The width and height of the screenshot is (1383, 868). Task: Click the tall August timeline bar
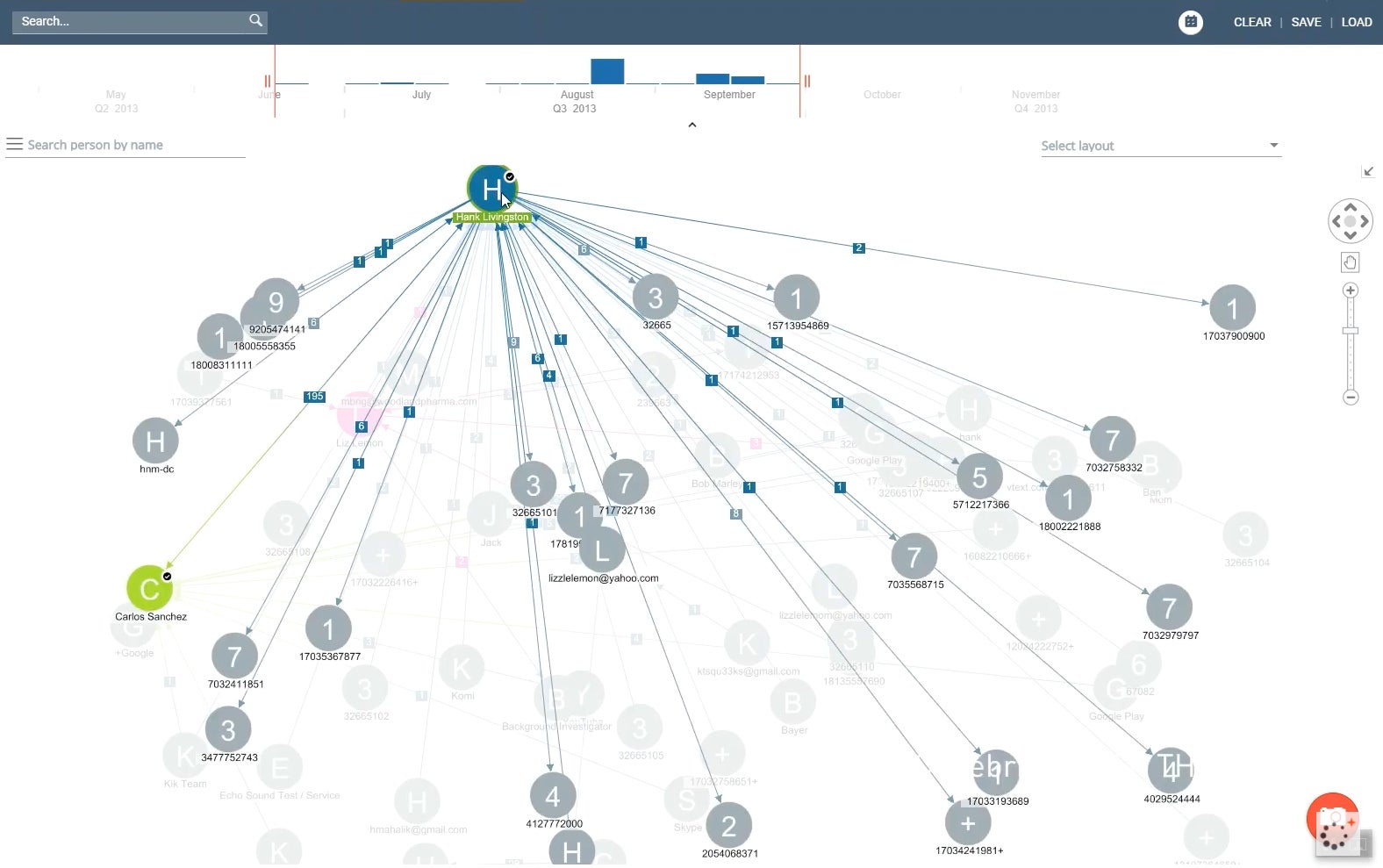pyautogui.click(x=607, y=71)
